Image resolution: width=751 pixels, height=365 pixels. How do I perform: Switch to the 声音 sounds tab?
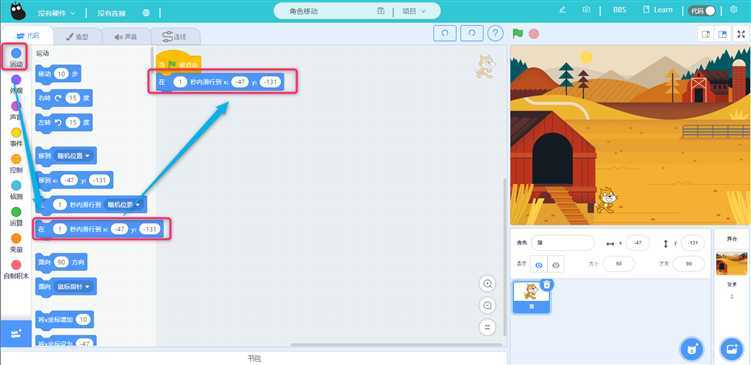pyautogui.click(x=126, y=36)
